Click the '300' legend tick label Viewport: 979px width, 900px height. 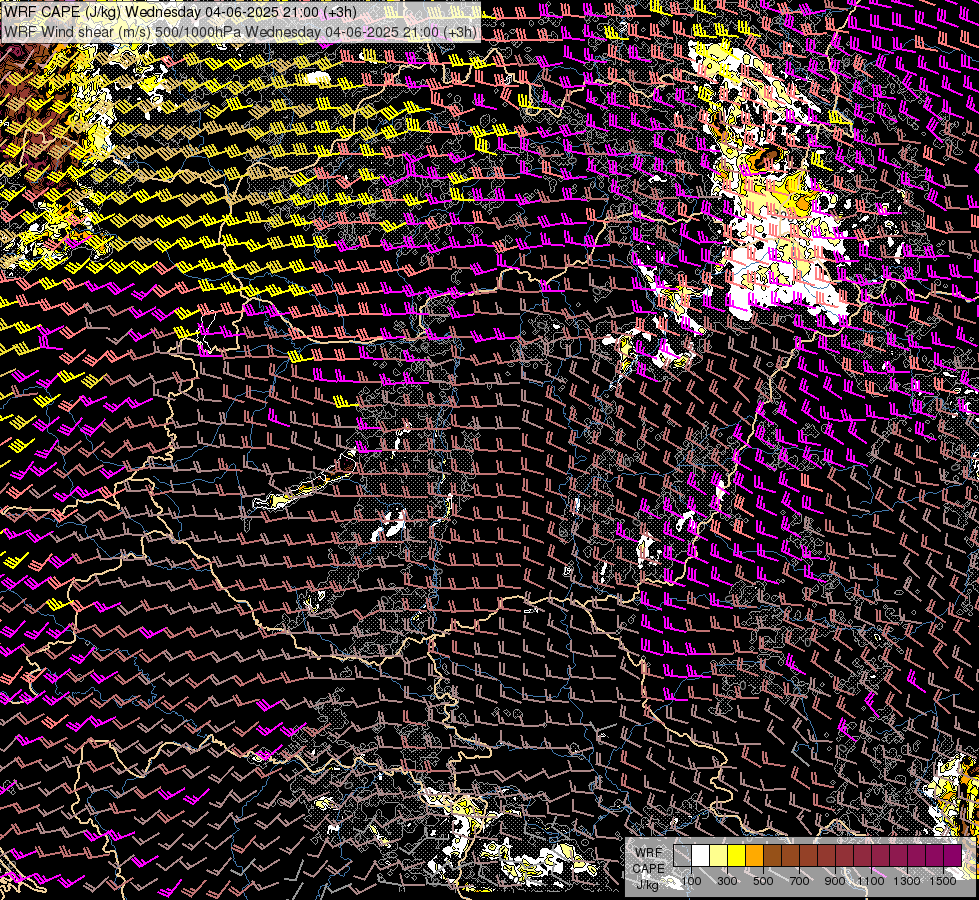727,881
